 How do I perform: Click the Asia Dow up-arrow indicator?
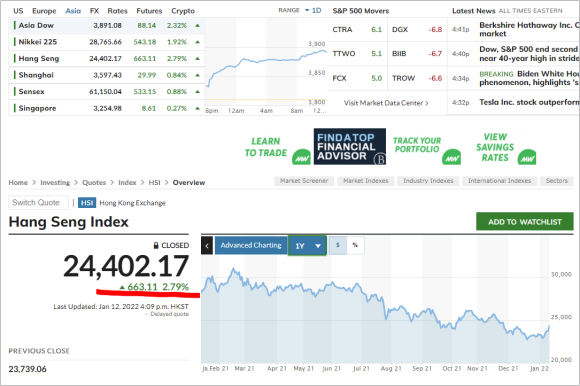[198, 26]
